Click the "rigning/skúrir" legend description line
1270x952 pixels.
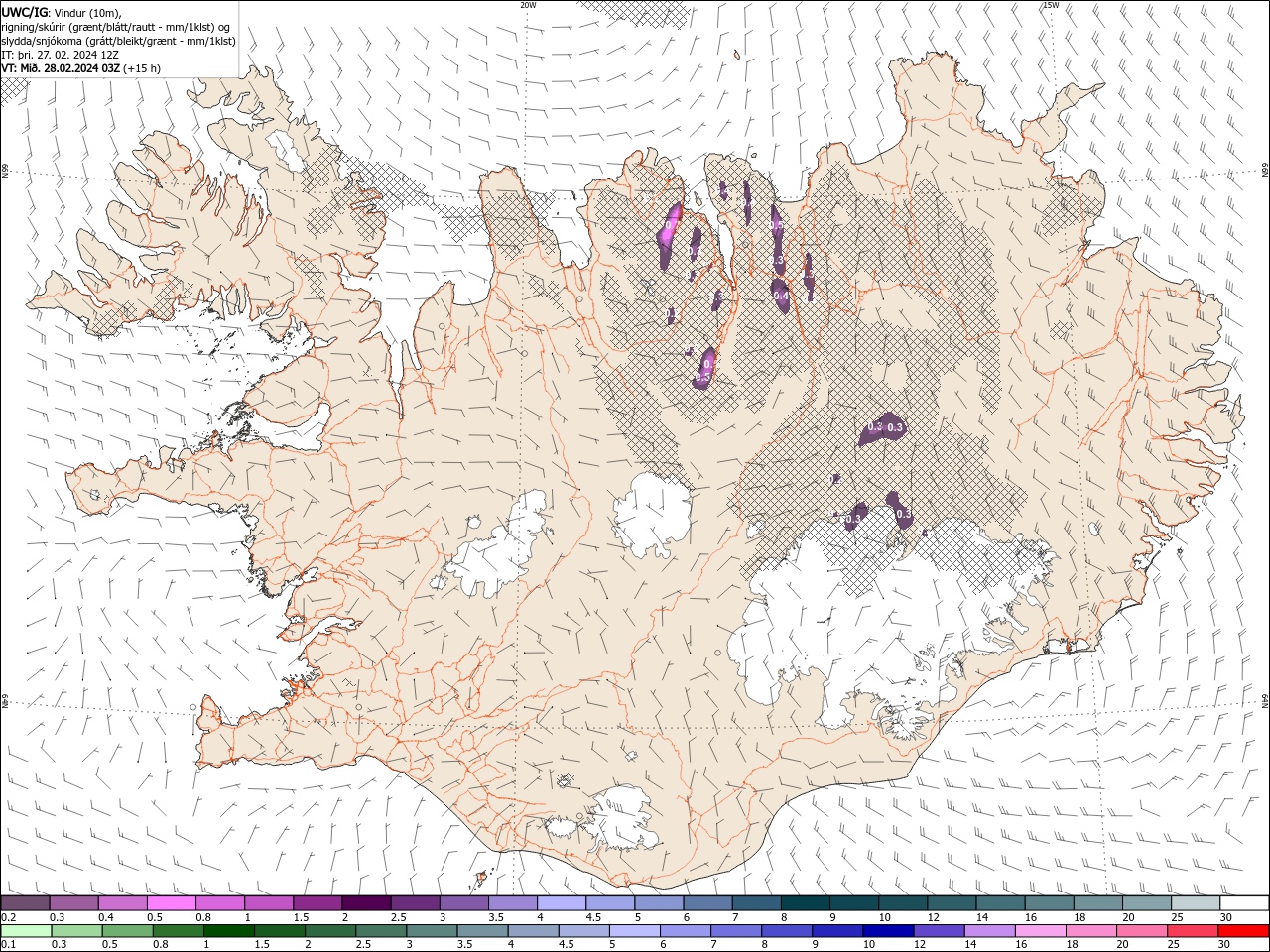click(117, 27)
